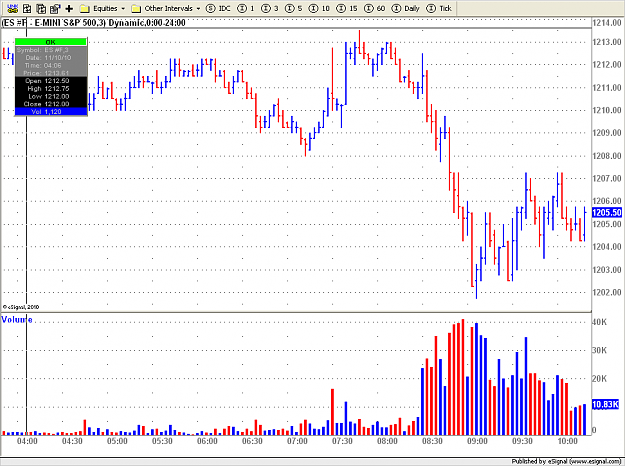This screenshot has height=466, width=625.
Task: Switch to the Tick interval
Action: click(x=439, y=8)
